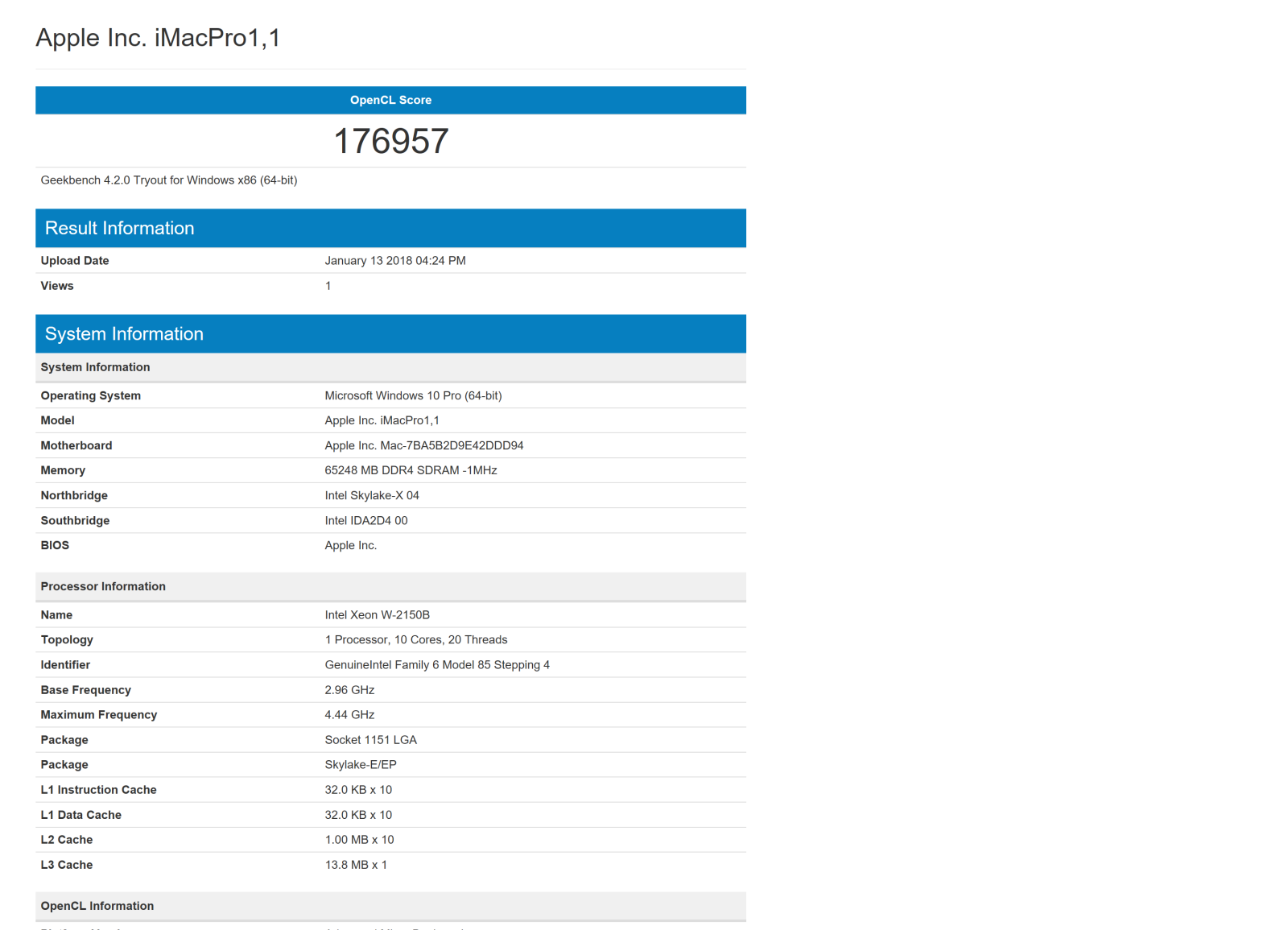The image size is (1288, 930).
Task: Click the score value 176957
Action: point(390,141)
